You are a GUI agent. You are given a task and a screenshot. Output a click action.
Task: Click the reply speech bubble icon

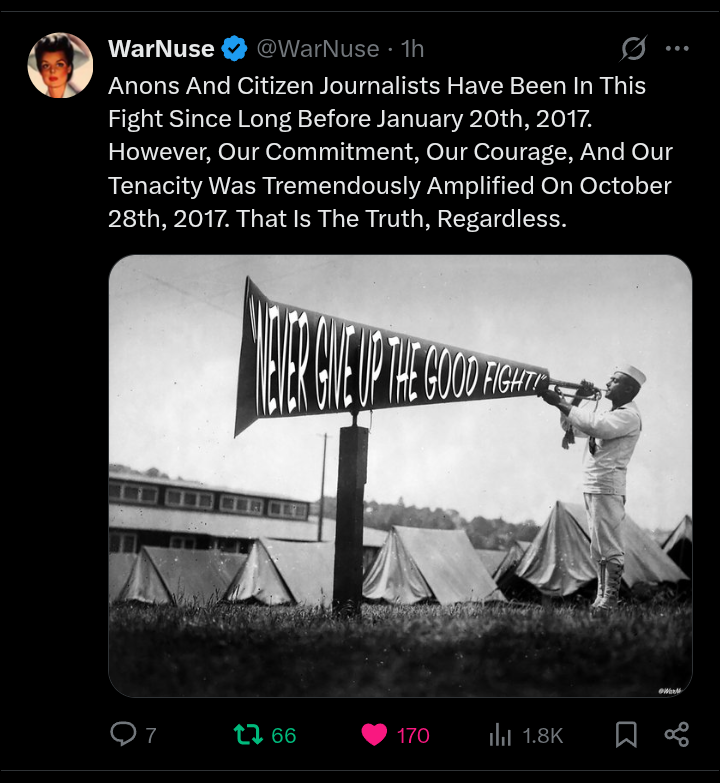coord(123,735)
